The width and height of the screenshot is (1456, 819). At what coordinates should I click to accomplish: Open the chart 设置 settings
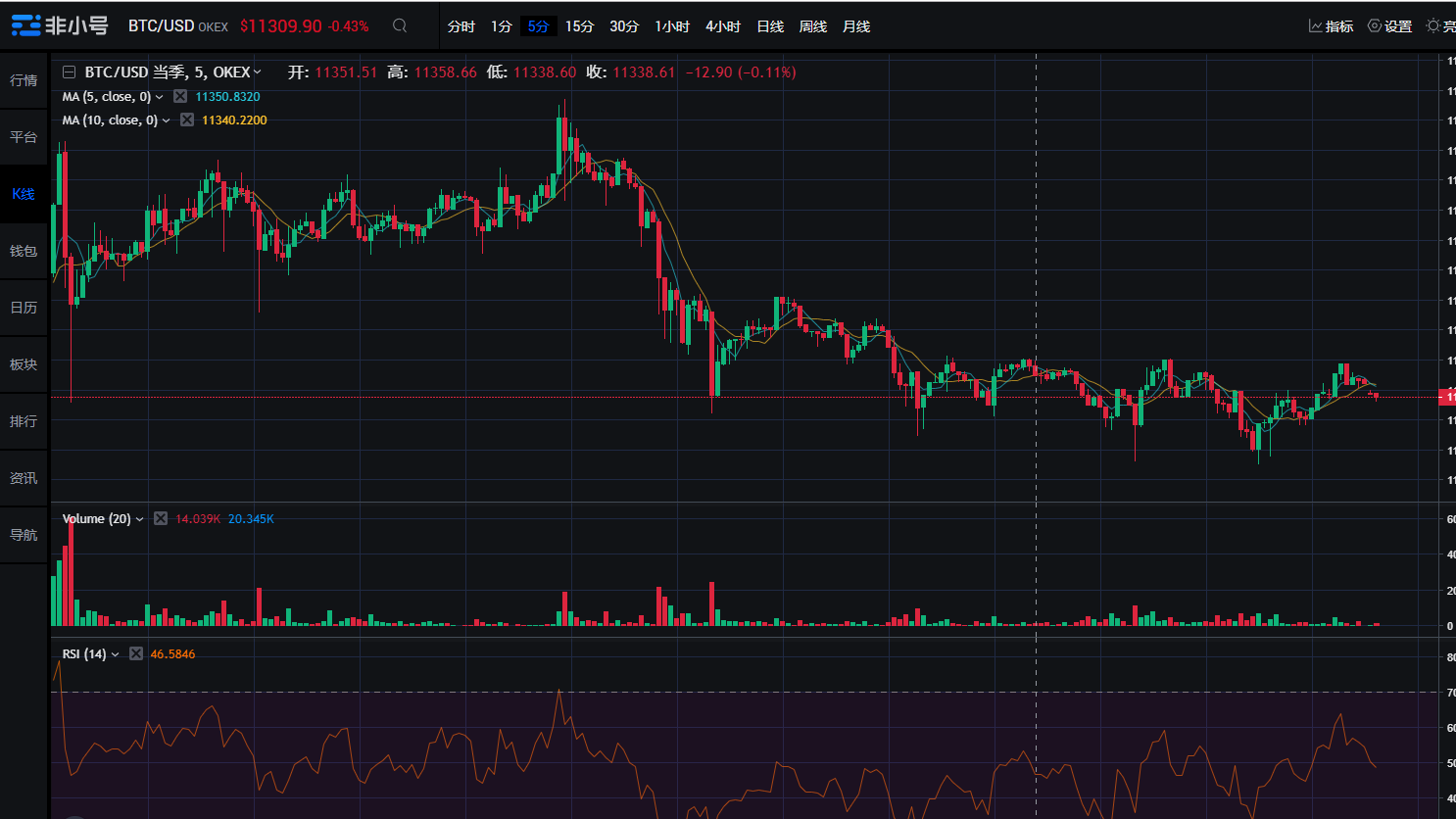(x=1390, y=26)
